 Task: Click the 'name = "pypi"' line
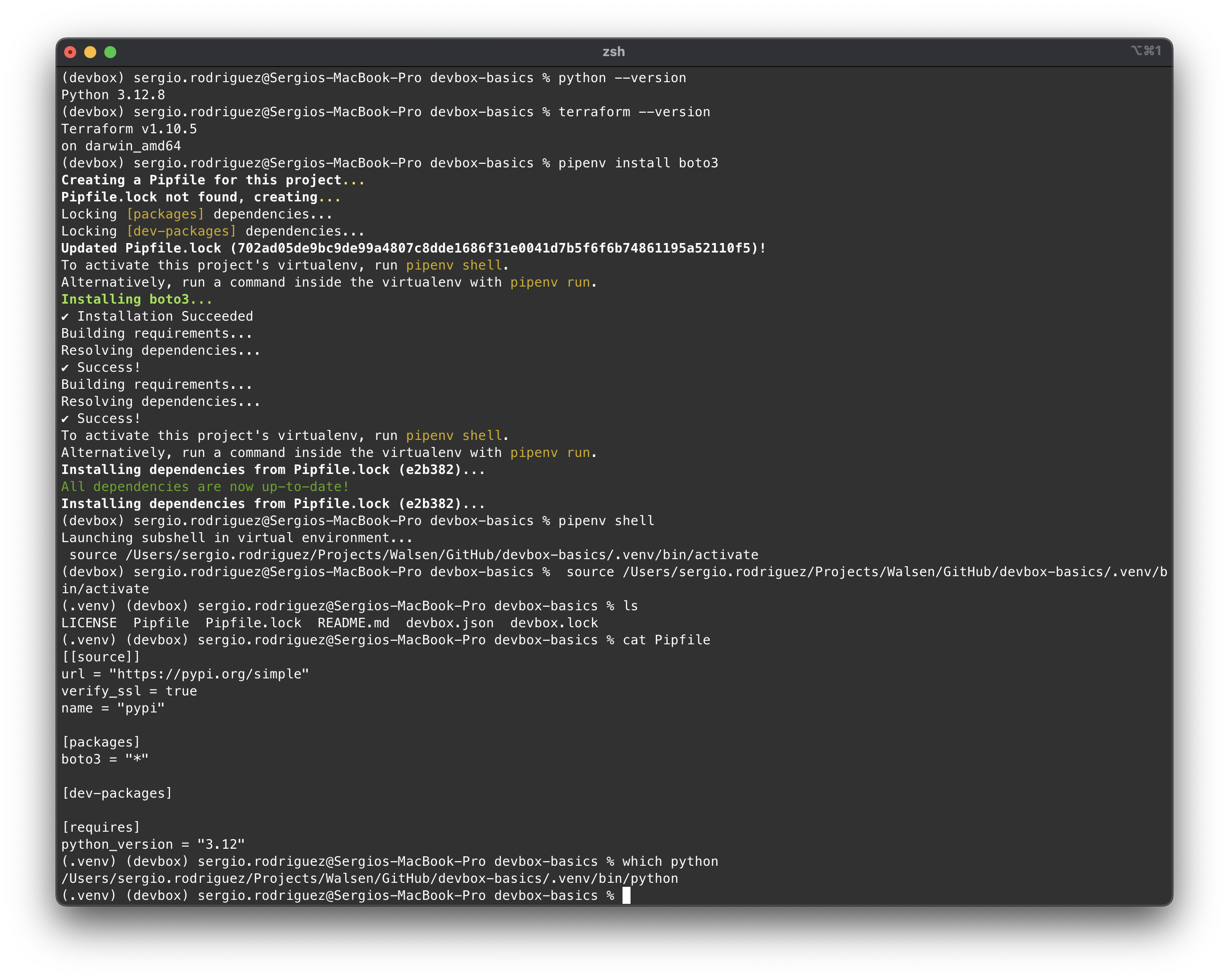coord(113,709)
